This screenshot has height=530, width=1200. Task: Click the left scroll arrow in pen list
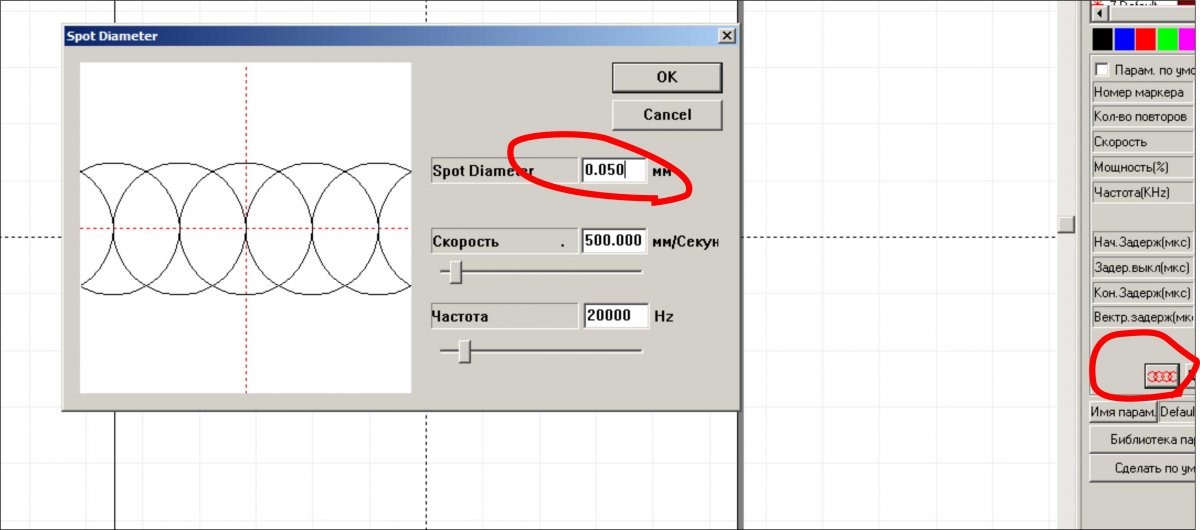1097,14
